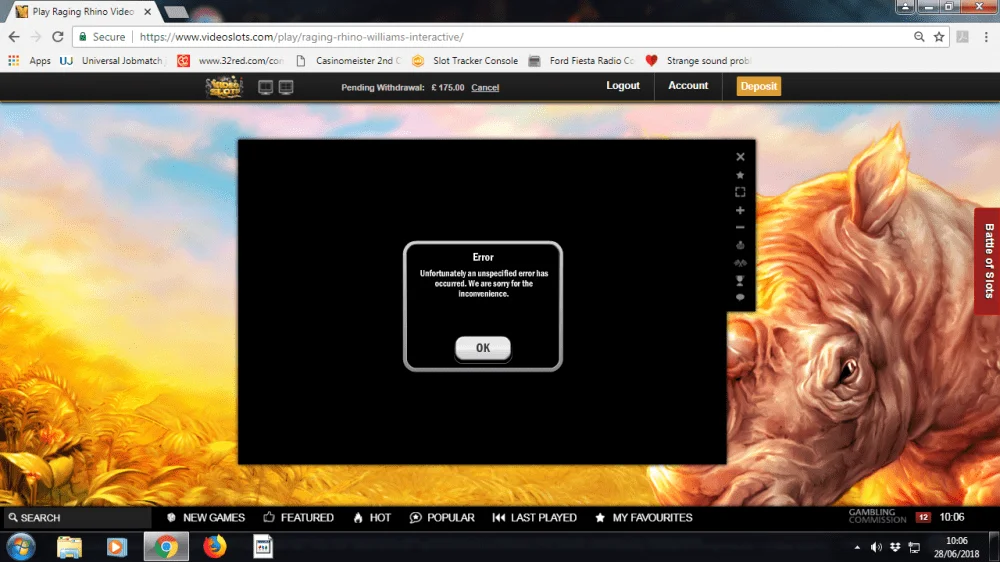
Task: Close the Play Raging Rhino tab
Action: pyautogui.click(x=147, y=11)
